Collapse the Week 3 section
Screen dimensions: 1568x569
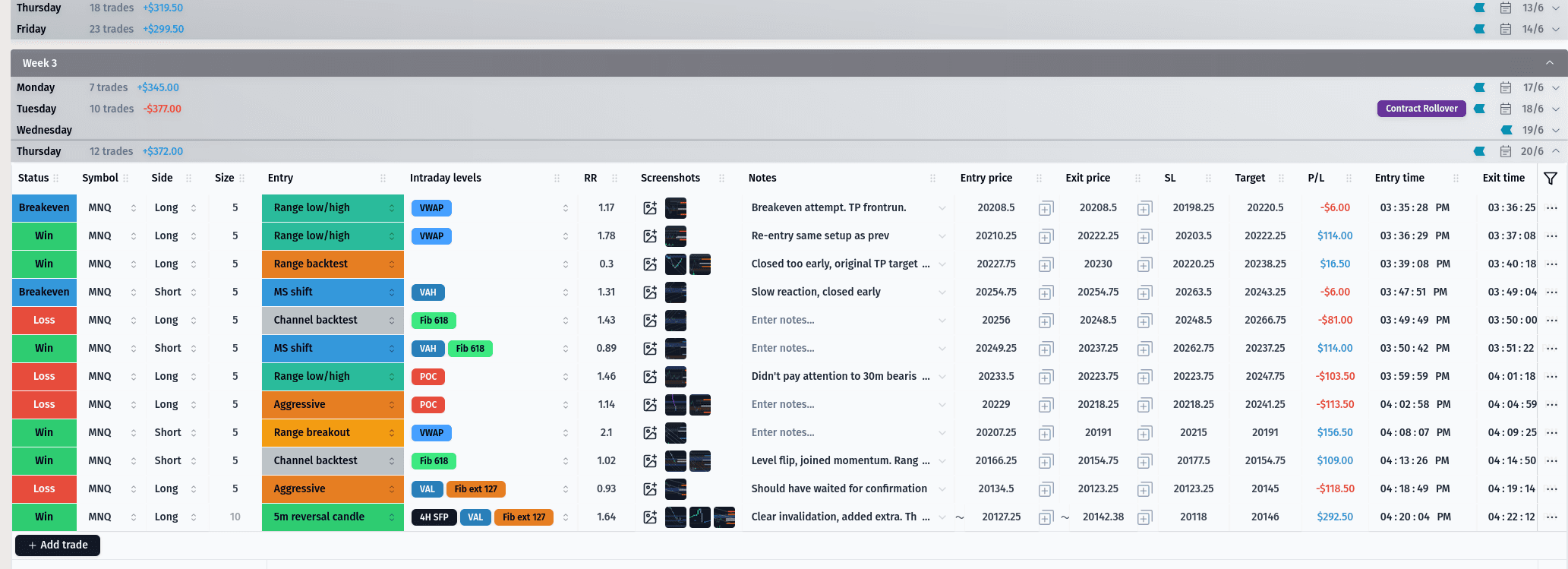click(1549, 63)
